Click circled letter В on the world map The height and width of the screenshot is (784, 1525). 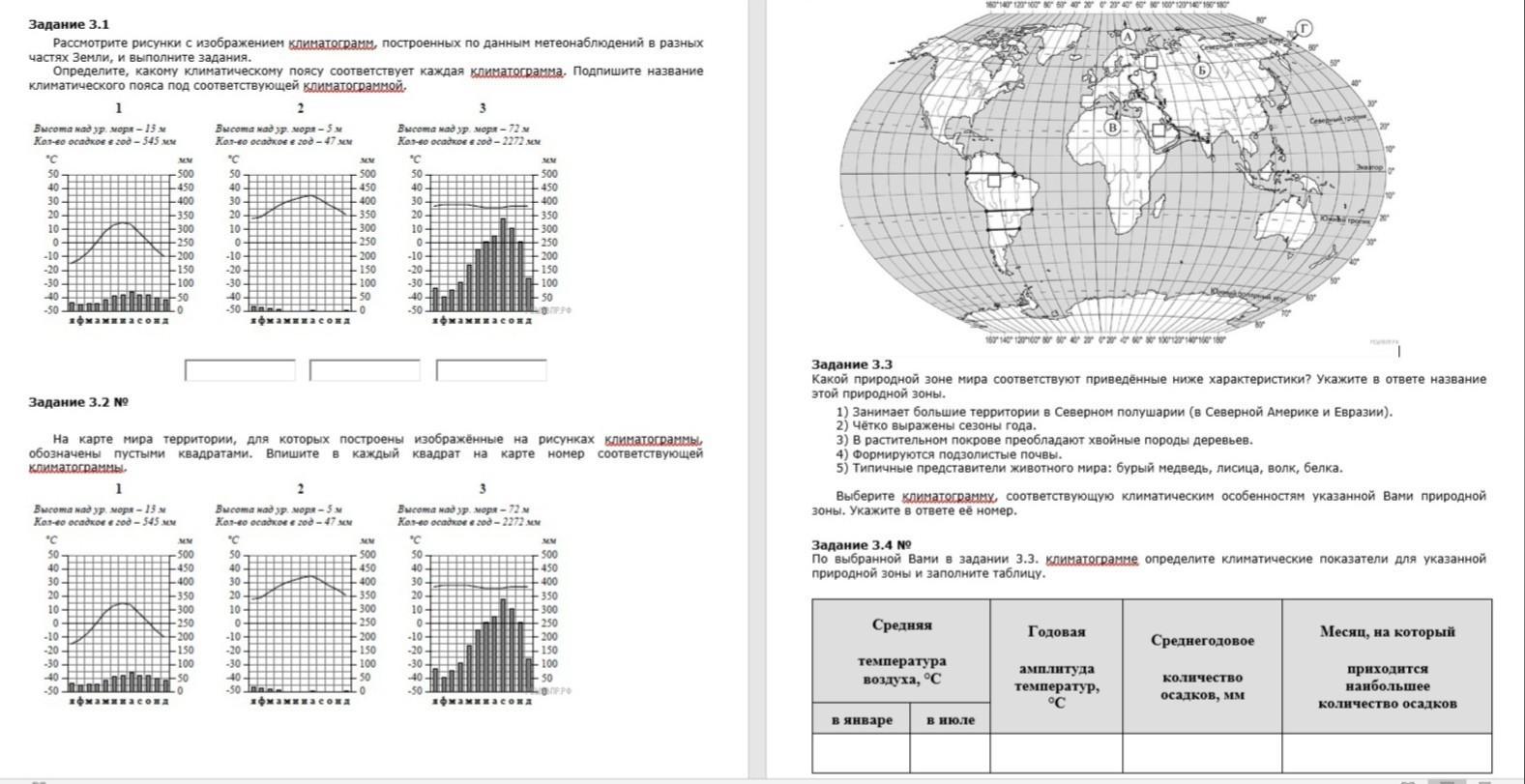pyautogui.click(x=1112, y=127)
